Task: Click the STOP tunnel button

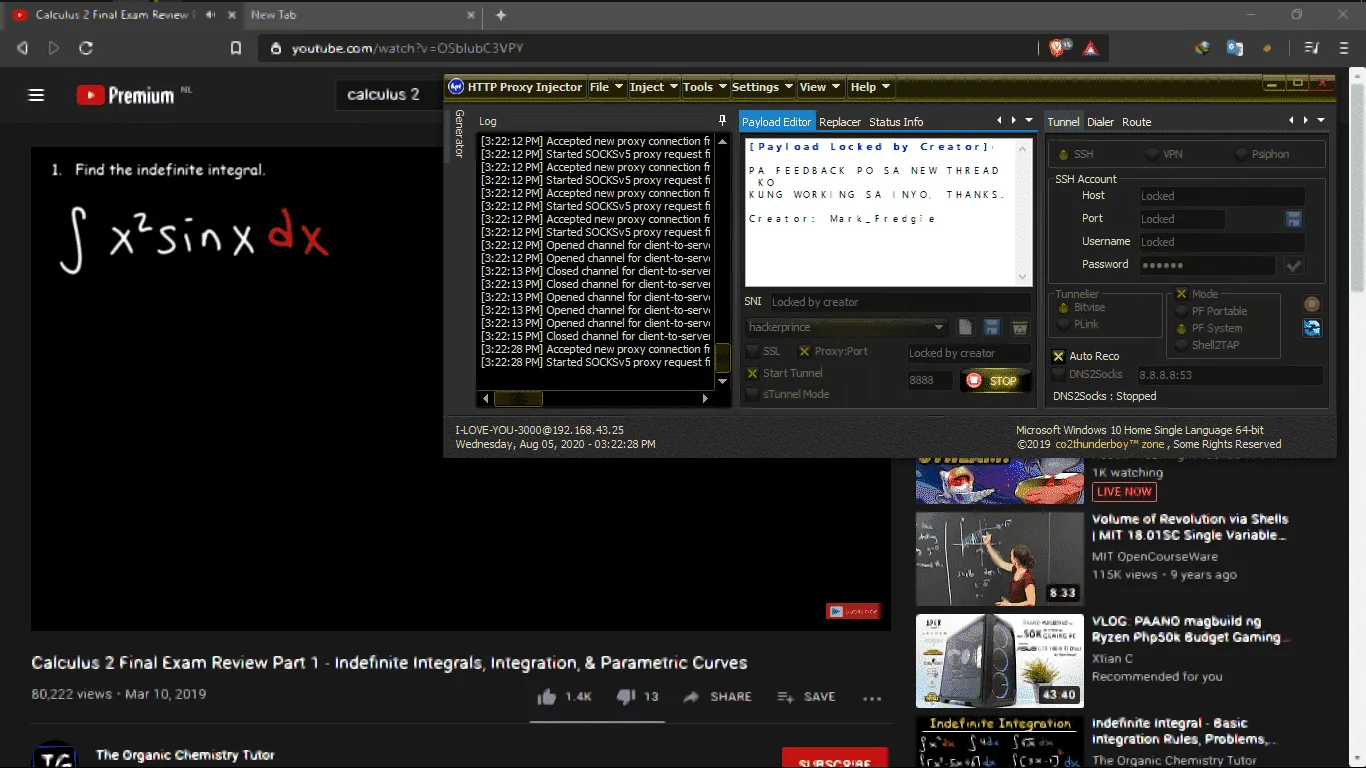Action: pyautogui.click(x=994, y=381)
